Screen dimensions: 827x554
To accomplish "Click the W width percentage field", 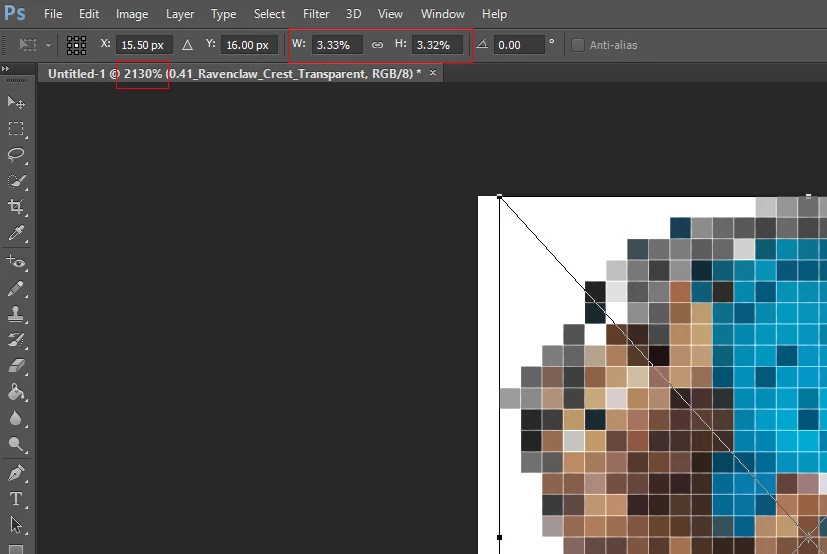I will (x=337, y=45).
